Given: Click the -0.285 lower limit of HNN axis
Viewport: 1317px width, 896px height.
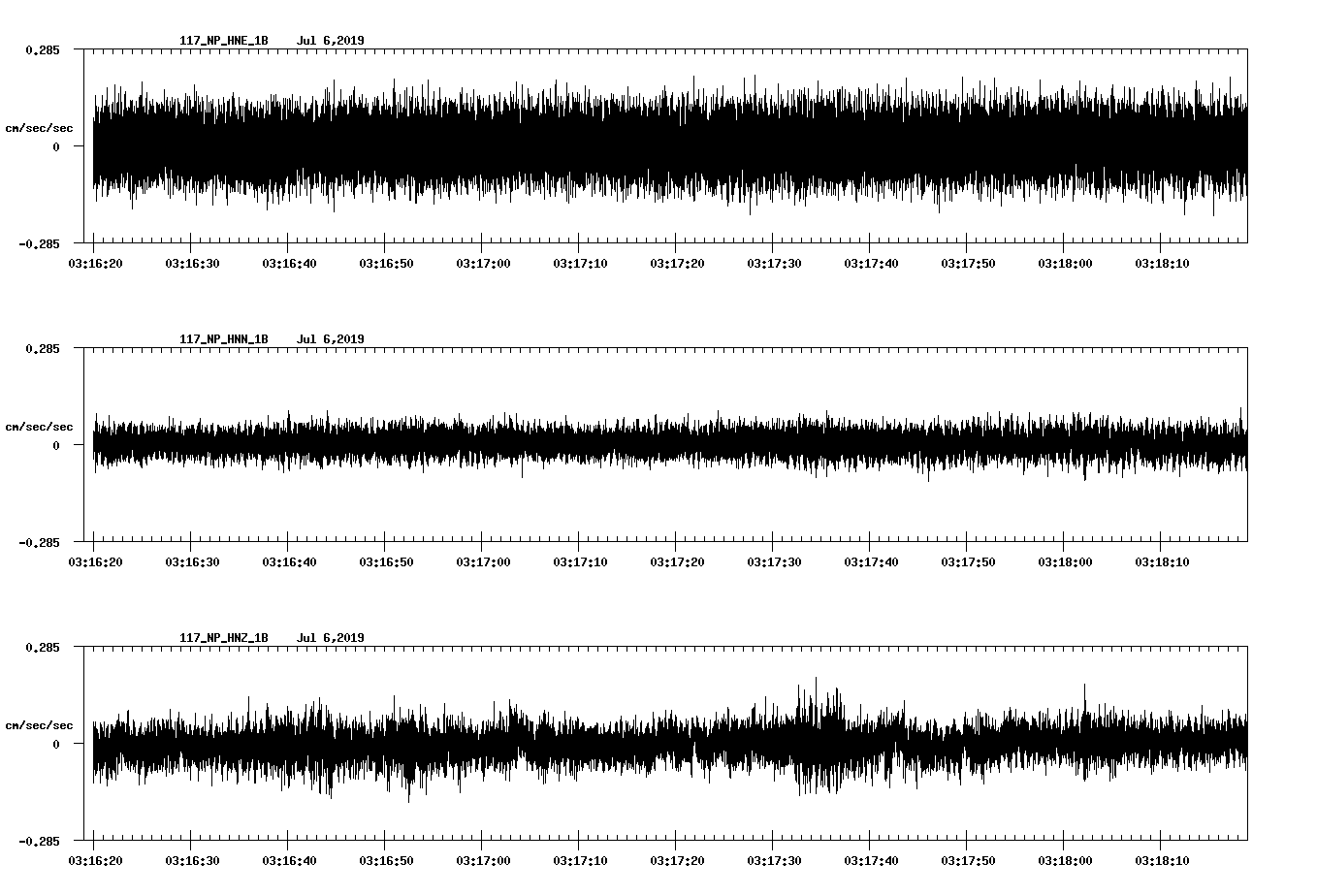Looking at the screenshot, I should coord(39,542).
